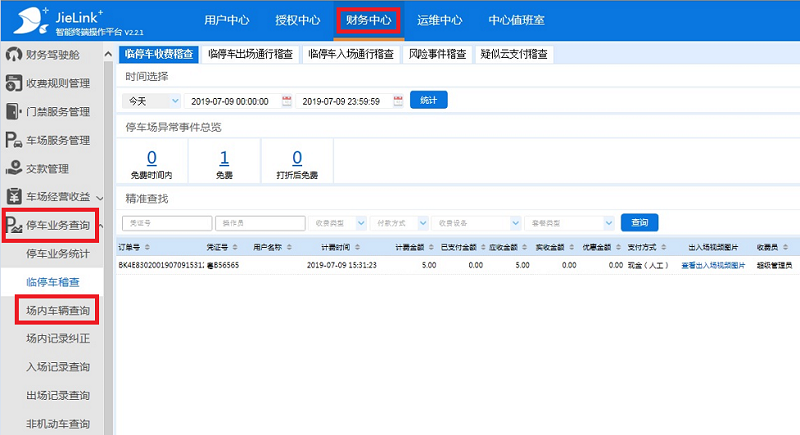
Task: Open the 今天 time range dropdown
Action: [151, 101]
